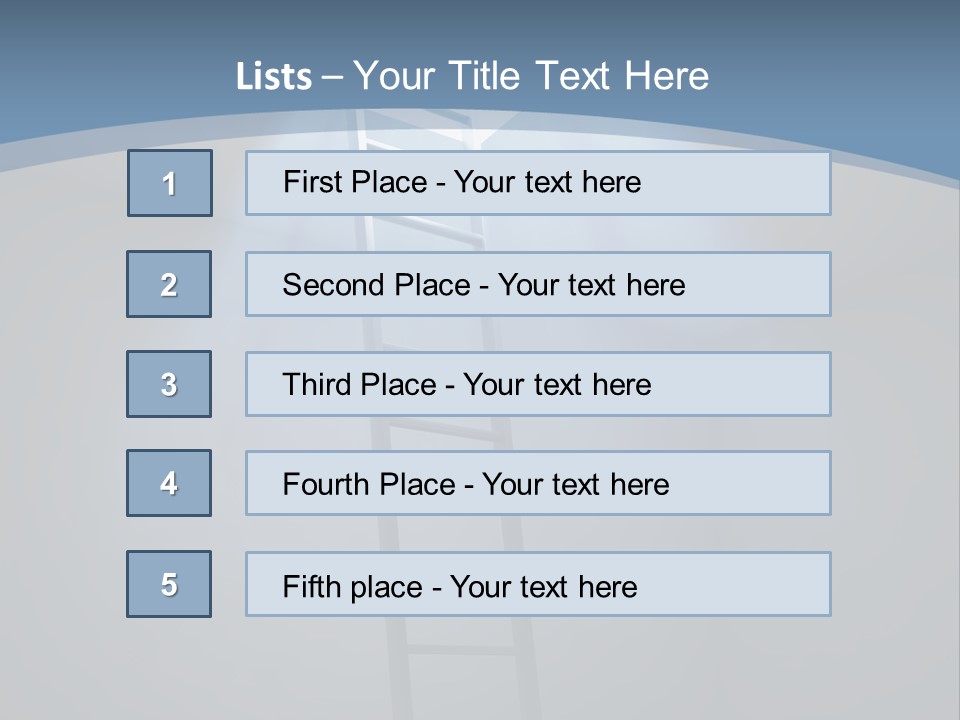This screenshot has width=960, height=720.
Task: Click the dash in the slide title
Action: [332, 77]
